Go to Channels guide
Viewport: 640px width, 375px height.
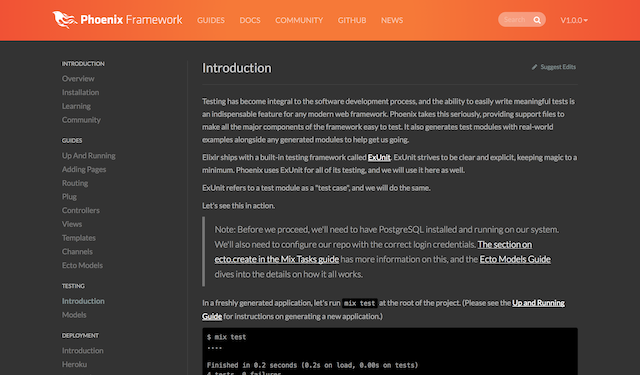tap(77, 251)
